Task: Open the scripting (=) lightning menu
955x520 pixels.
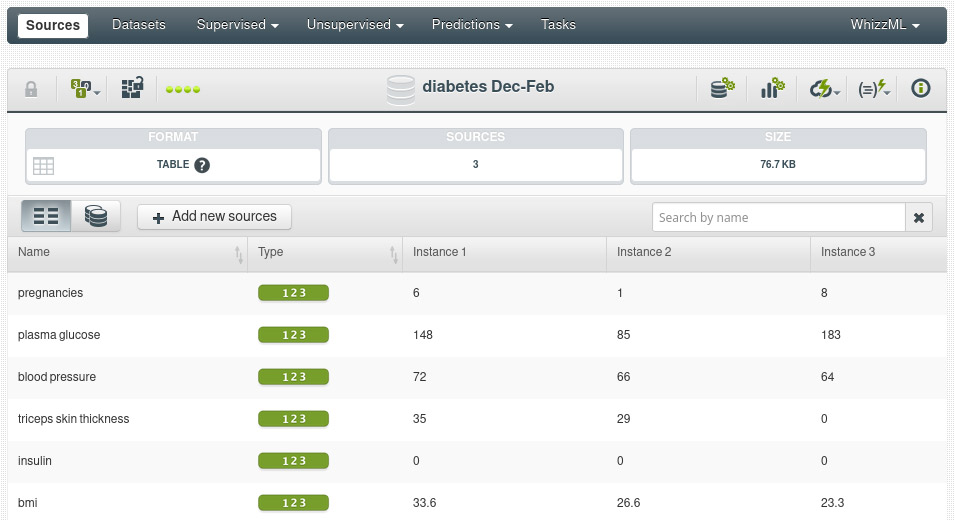Action: pyautogui.click(x=874, y=89)
